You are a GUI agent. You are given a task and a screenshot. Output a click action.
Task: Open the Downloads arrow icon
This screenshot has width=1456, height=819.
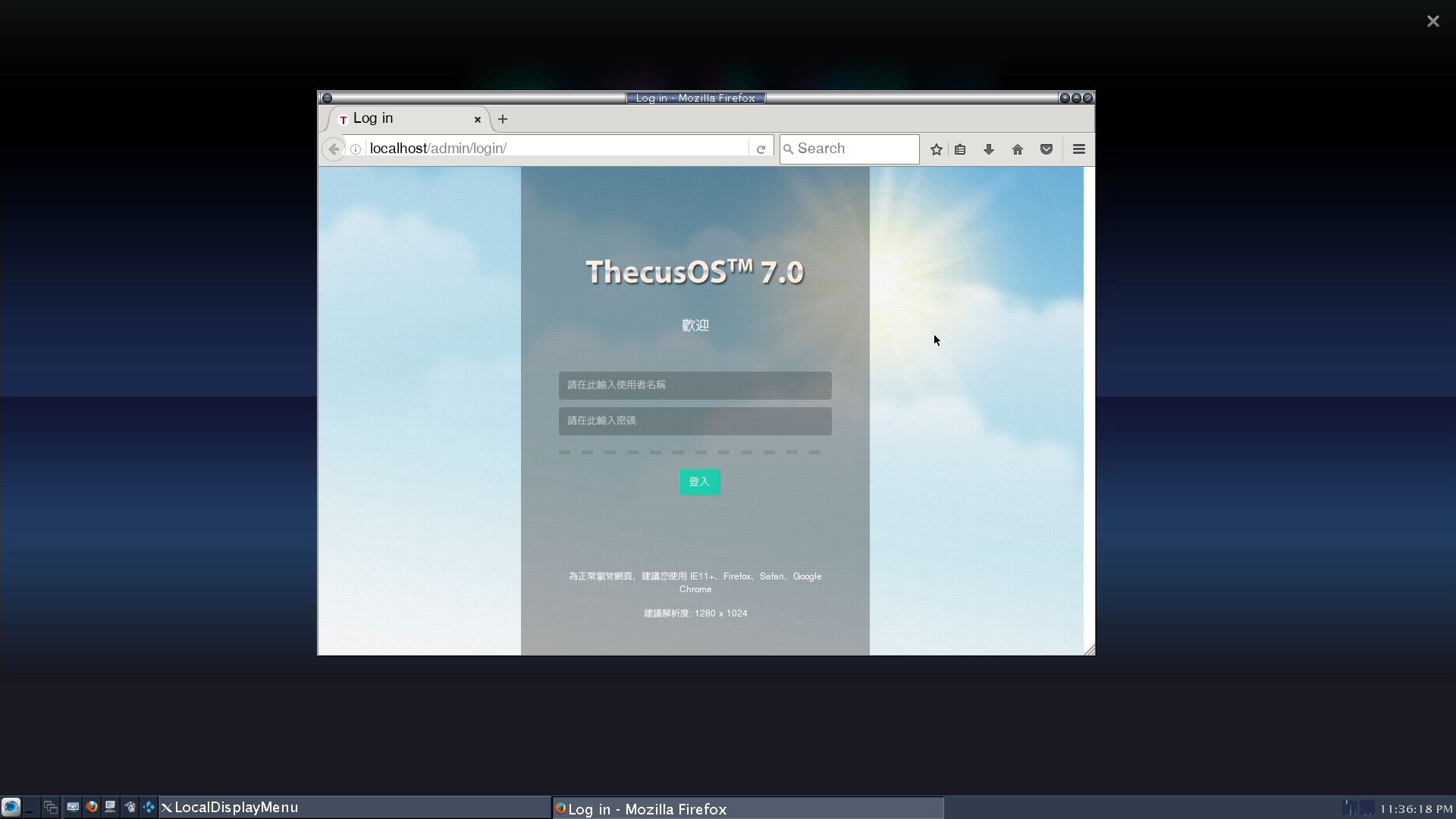pyautogui.click(x=989, y=149)
